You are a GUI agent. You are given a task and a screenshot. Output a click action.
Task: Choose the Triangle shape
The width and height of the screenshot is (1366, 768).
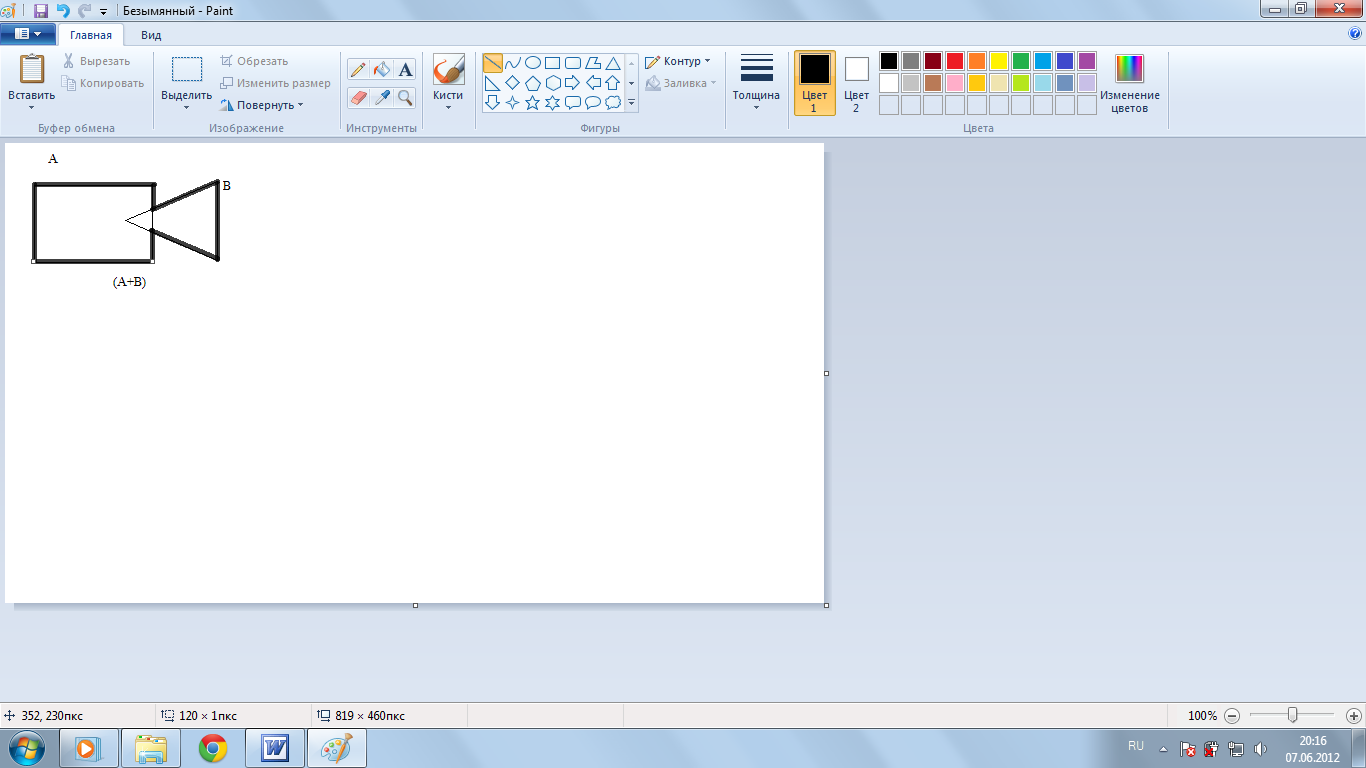click(x=613, y=63)
